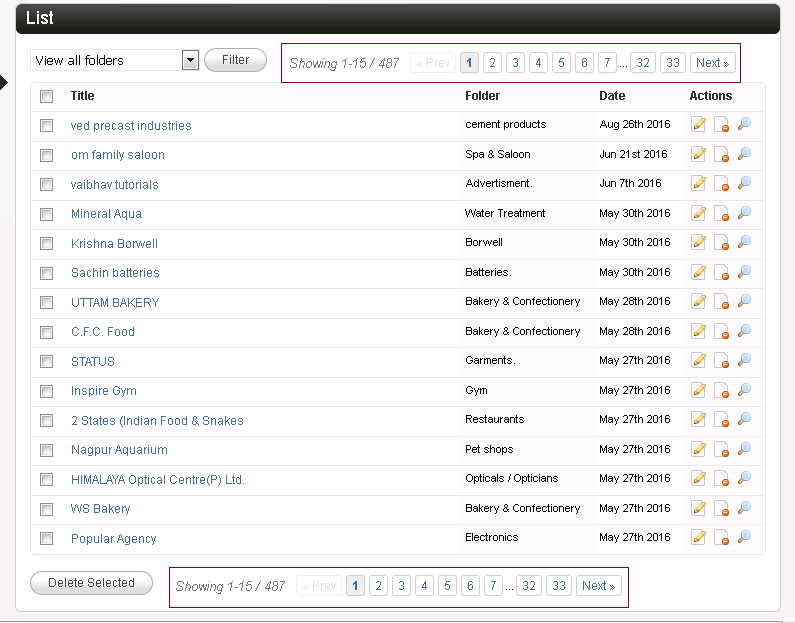
Task: Jump to page 7 in top pagination
Action: [x=607, y=63]
